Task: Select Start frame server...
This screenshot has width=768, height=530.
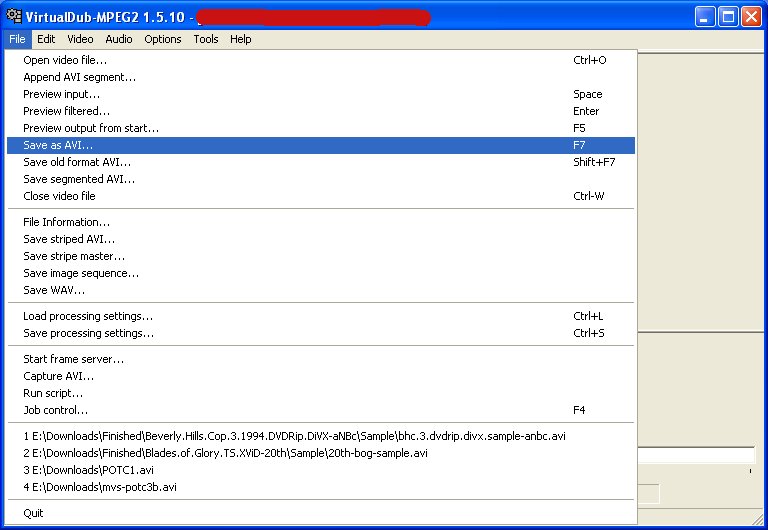Action: pyautogui.click(x=321, y=359)
